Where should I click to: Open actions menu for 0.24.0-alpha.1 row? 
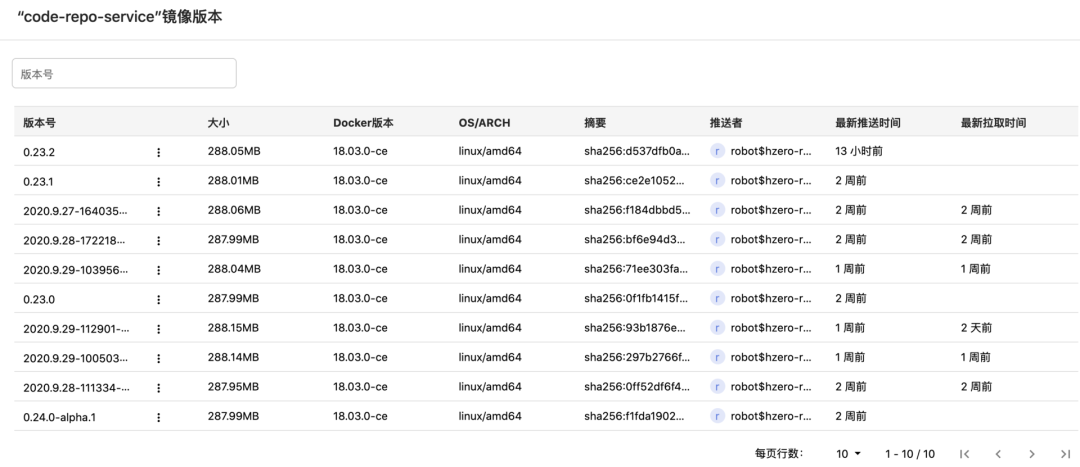(x=158, y=417)
